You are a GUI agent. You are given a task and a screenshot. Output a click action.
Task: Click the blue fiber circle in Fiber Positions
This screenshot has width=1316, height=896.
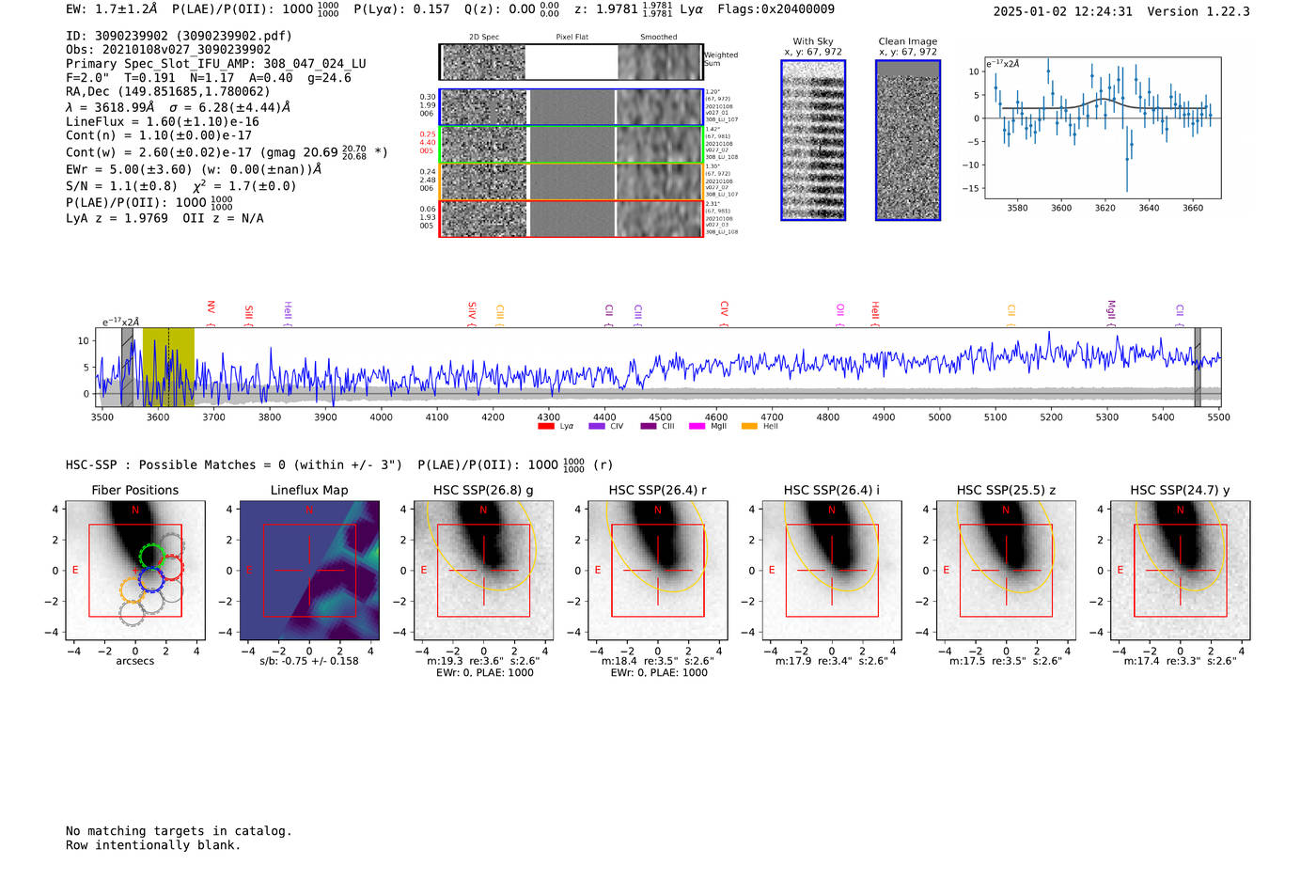click(x=151, y=579)
